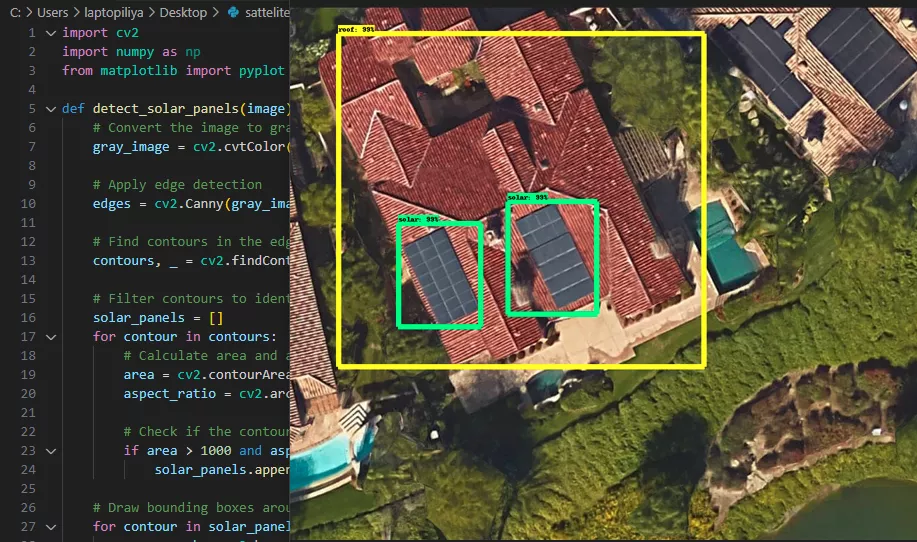This screenshot has height=542, width=917.
Task: Click line number 10 in the gutter
Action: [x=28, y=204]
